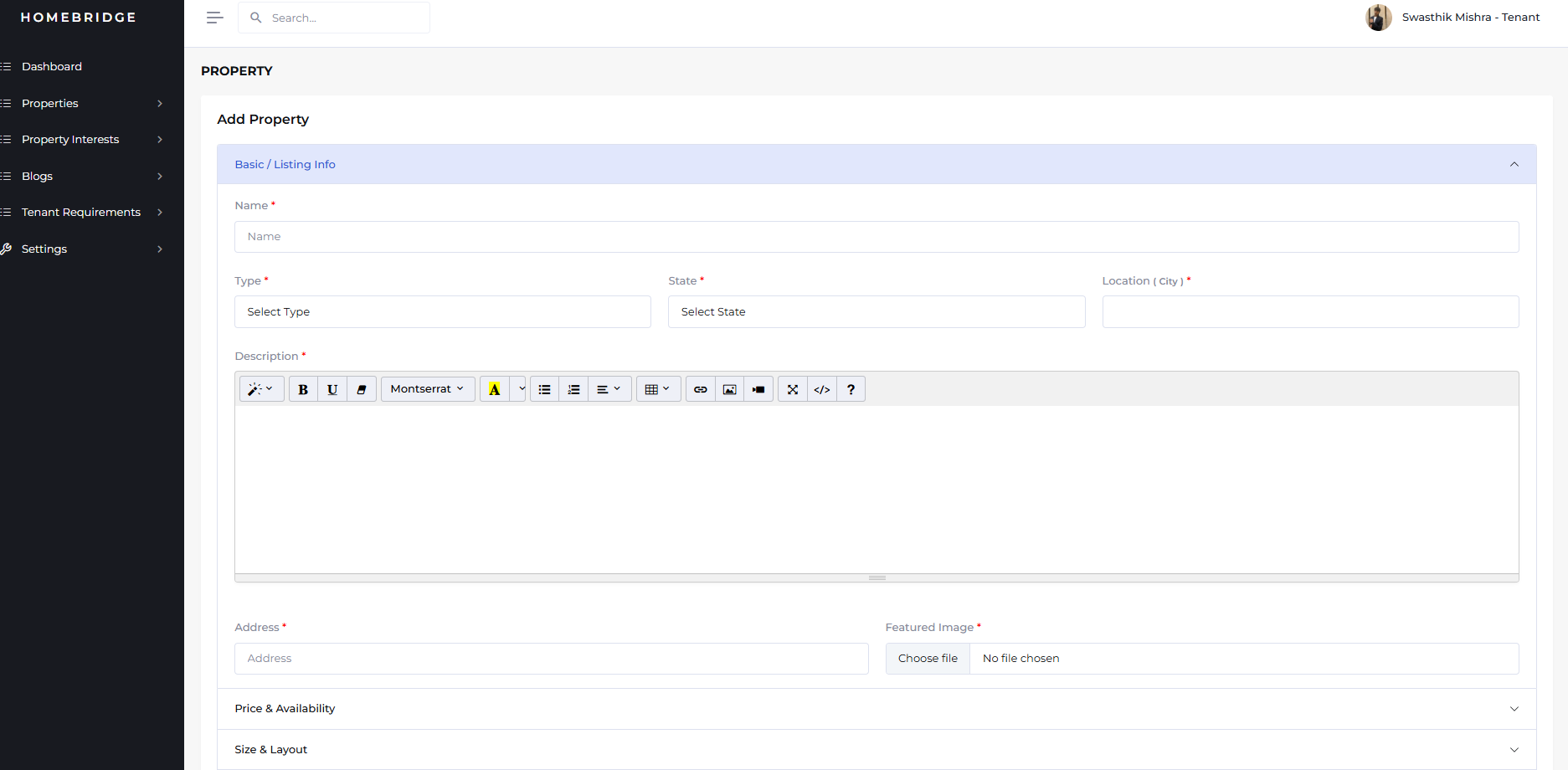The height and width of the screenshot is (770, 1568).
Task: Insert a picture in the description
Action: click(x=730, y=389)
